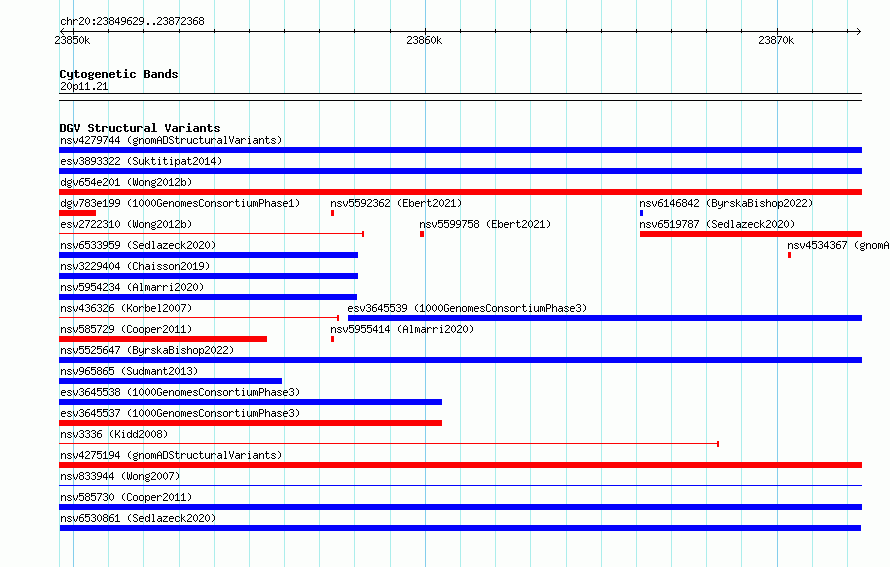Viewport: 890px width, 567px height.
Task: Select nsv6146842 ByrskaBishop2022 label
Action: pos(726,203)
